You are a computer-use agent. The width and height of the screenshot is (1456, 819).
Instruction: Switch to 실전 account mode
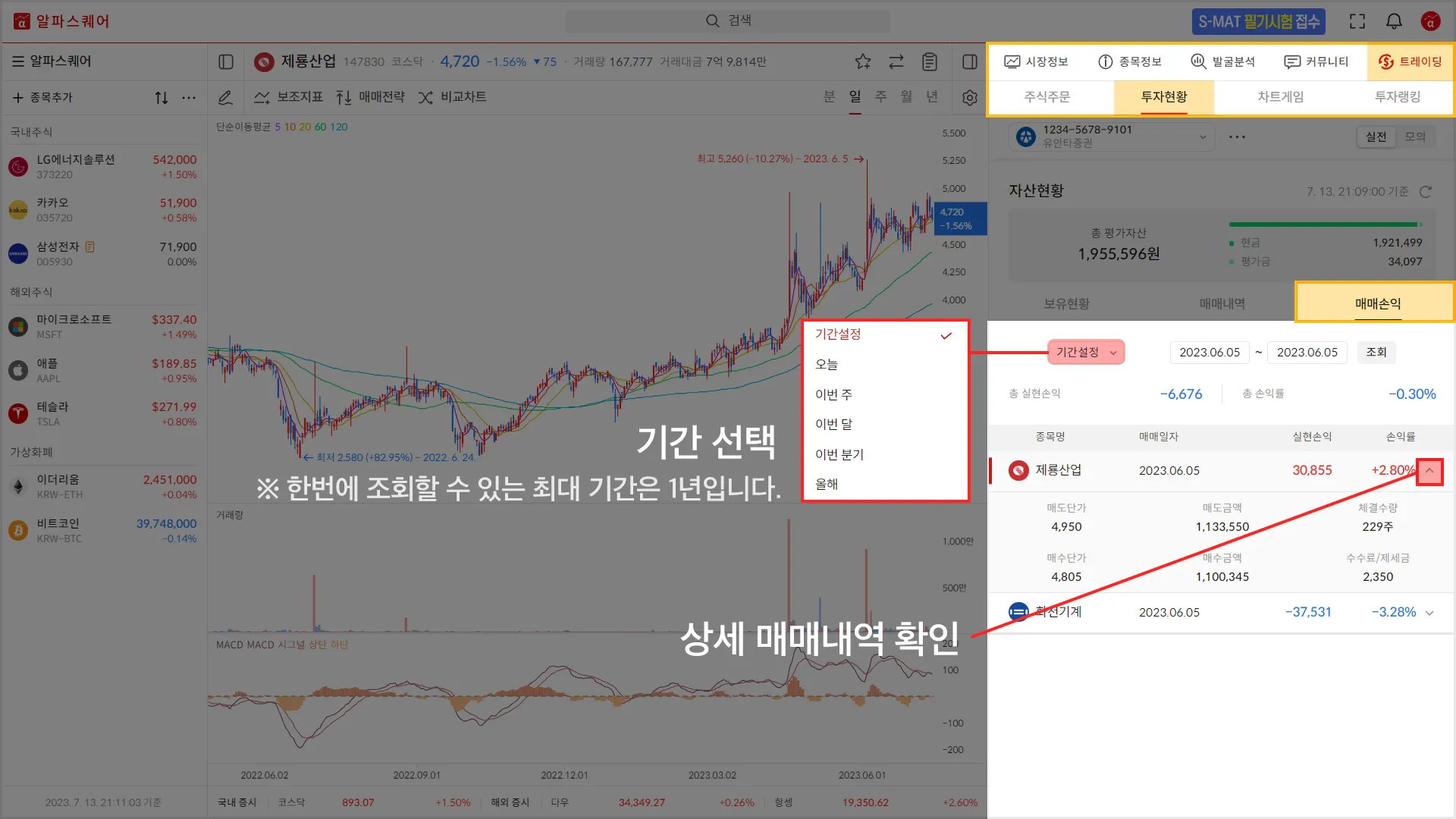click(1376, 136)
